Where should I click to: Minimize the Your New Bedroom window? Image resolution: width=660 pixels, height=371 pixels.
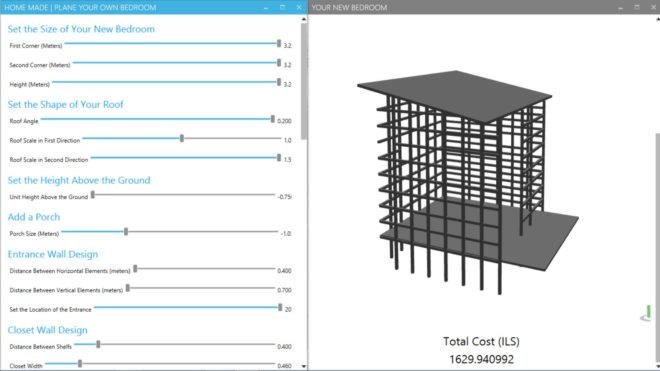(x=620, y=8)
